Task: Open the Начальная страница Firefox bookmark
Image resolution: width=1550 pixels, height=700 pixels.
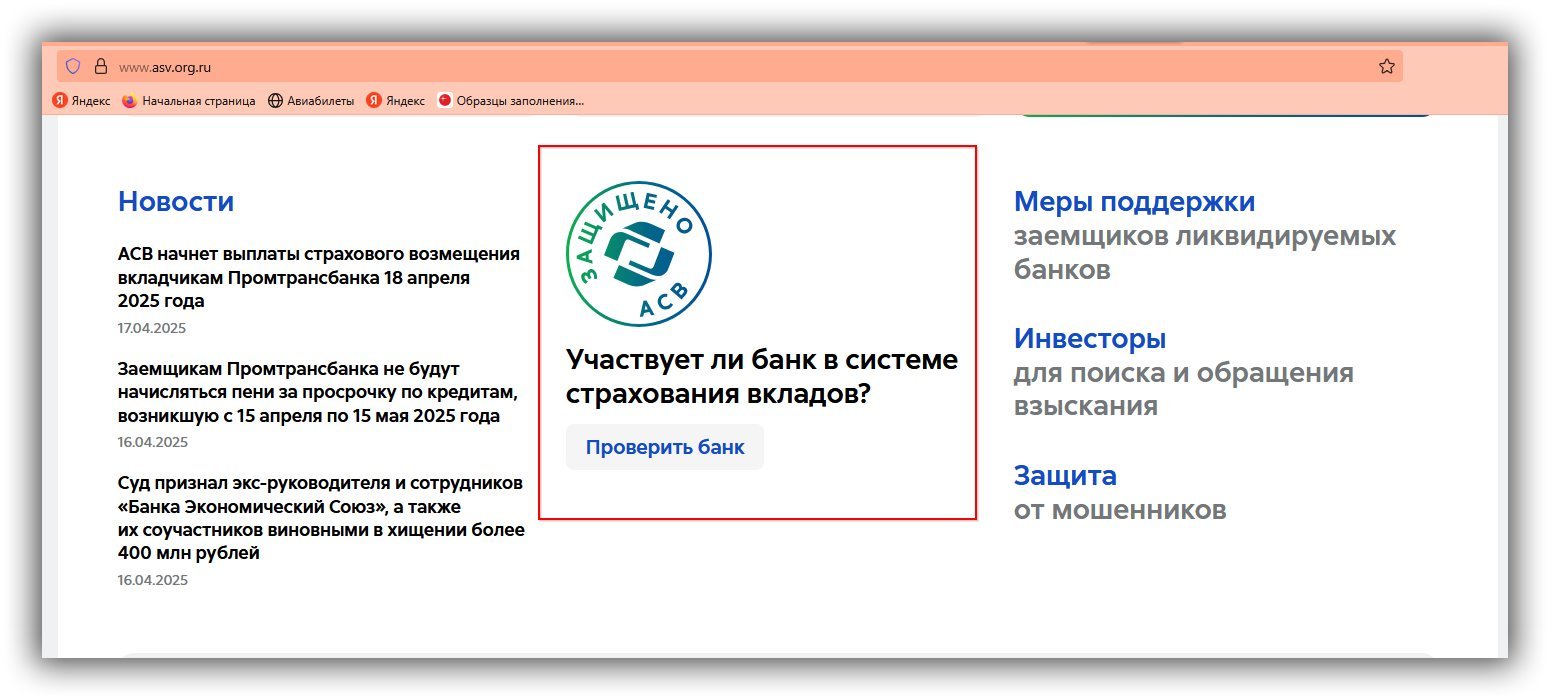Action: point(189,101)
